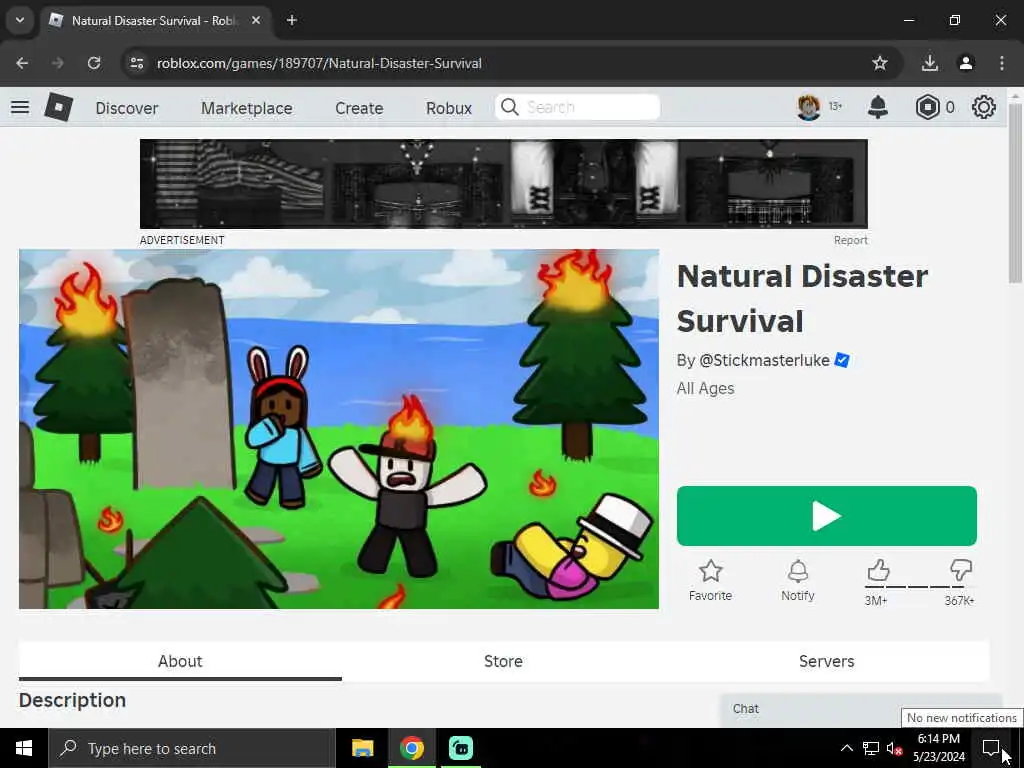Show hidden system tray icons

click(846, 748)
